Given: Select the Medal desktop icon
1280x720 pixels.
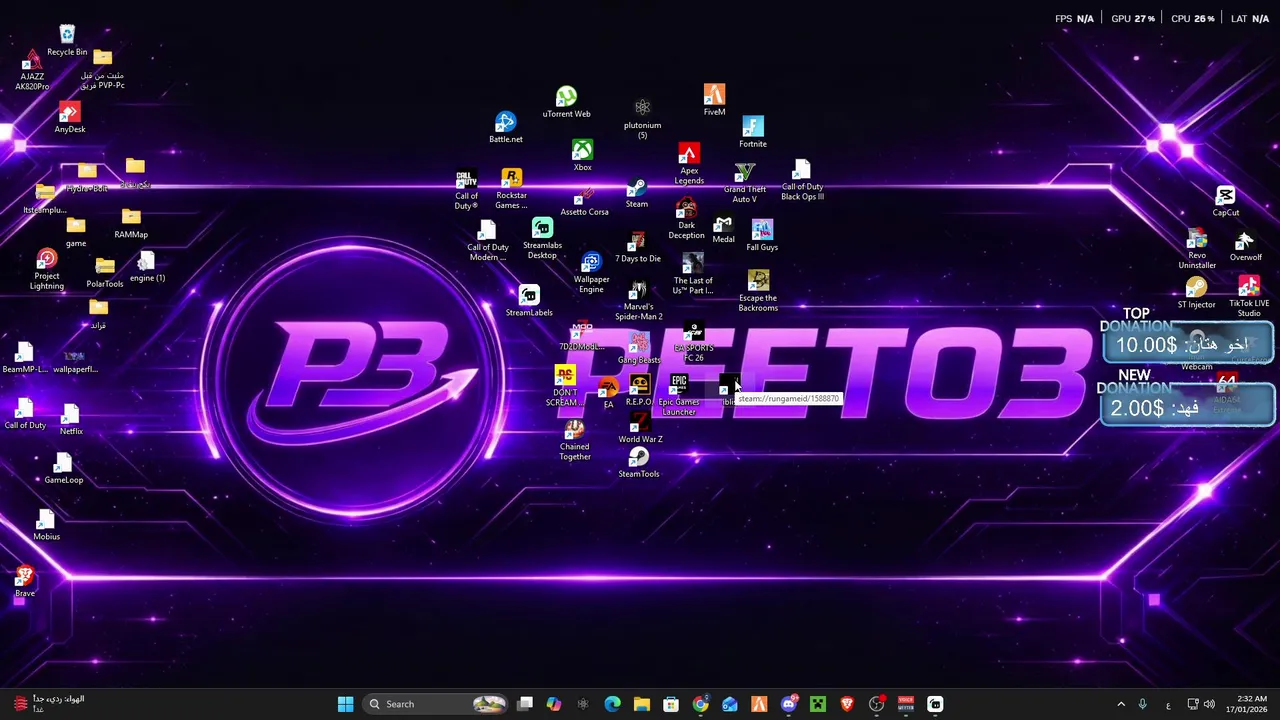Looking at the screenshot, I should [723, 229].
